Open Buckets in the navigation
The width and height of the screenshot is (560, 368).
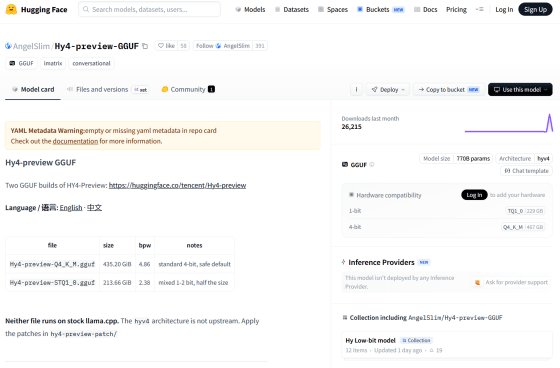[381, 10]
